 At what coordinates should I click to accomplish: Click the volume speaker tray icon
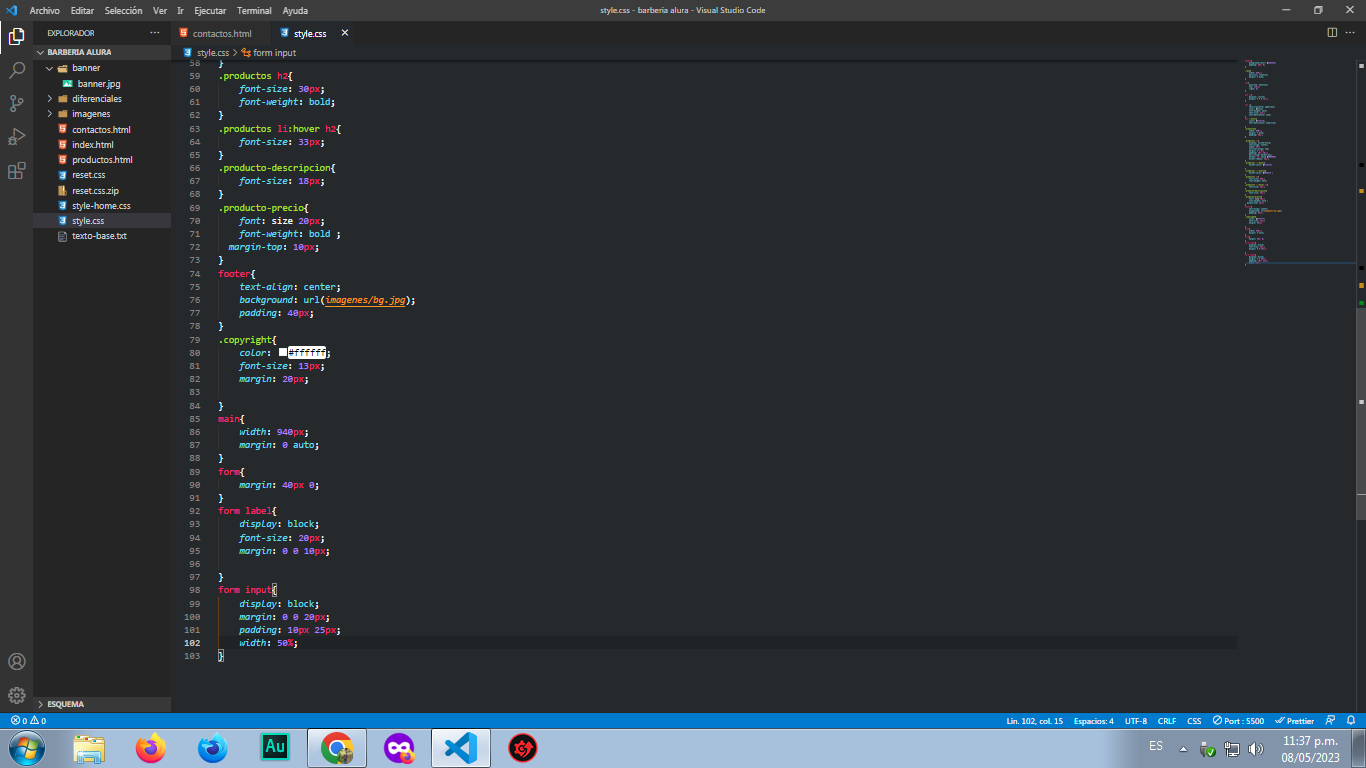(1256, 748)
